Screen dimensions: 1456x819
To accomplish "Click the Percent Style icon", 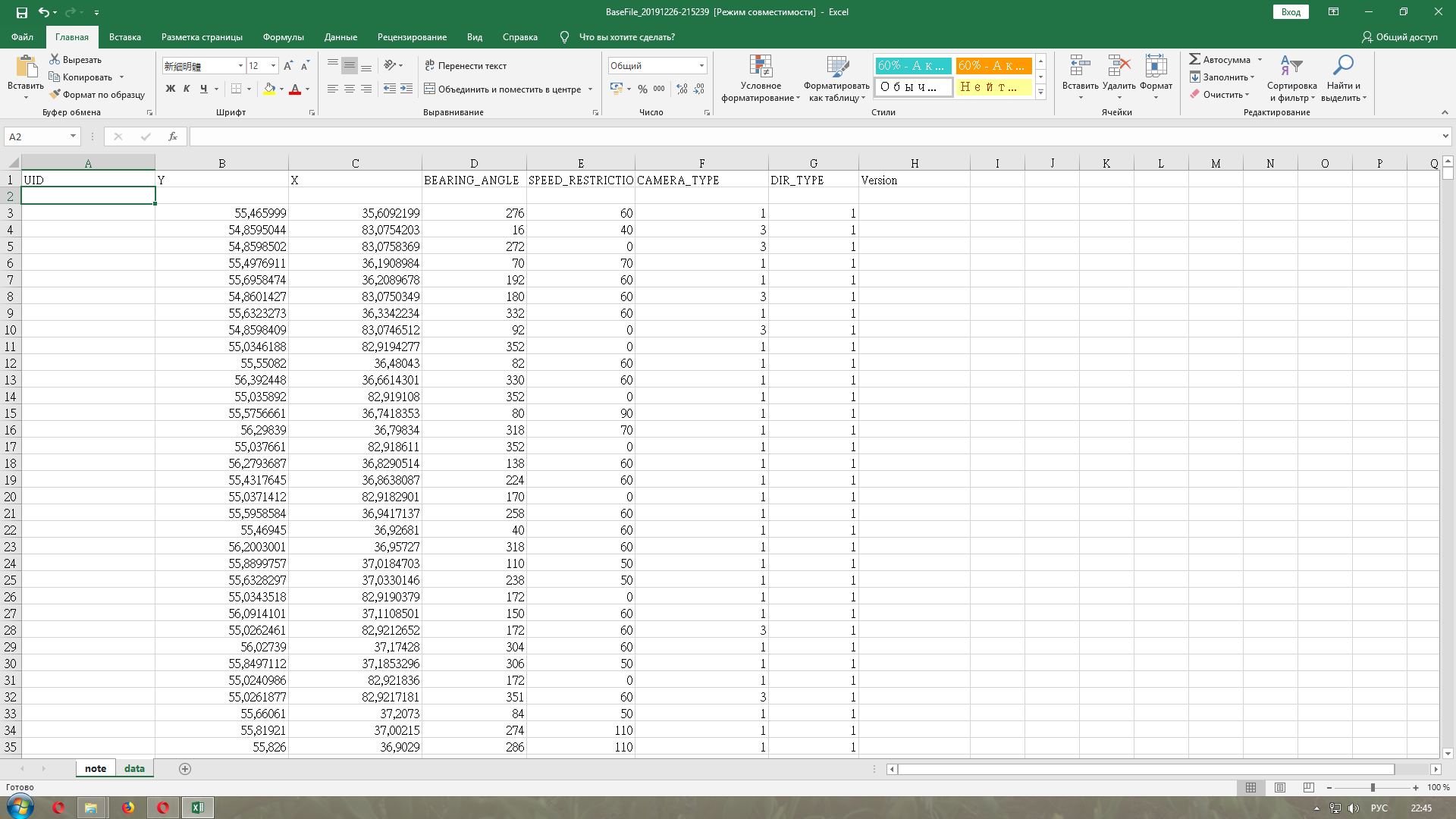I will 642,89.
